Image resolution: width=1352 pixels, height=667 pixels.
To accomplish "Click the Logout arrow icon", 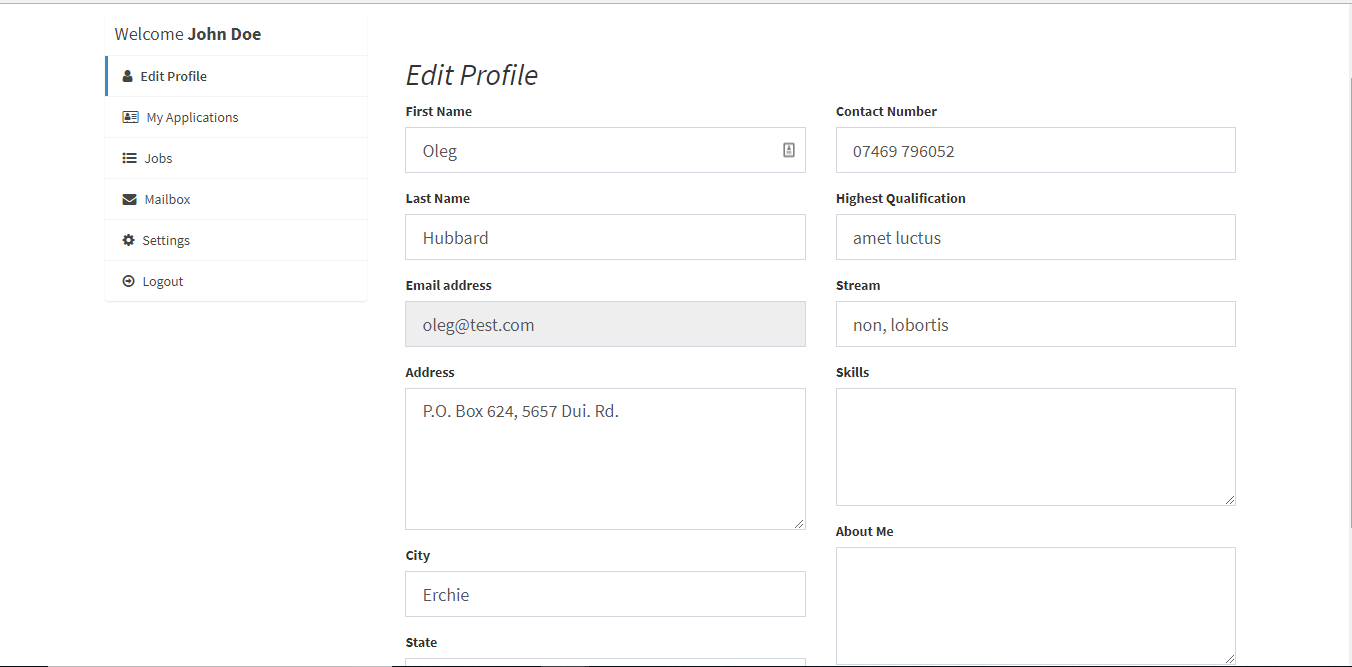I will click(x=128, y=281).
